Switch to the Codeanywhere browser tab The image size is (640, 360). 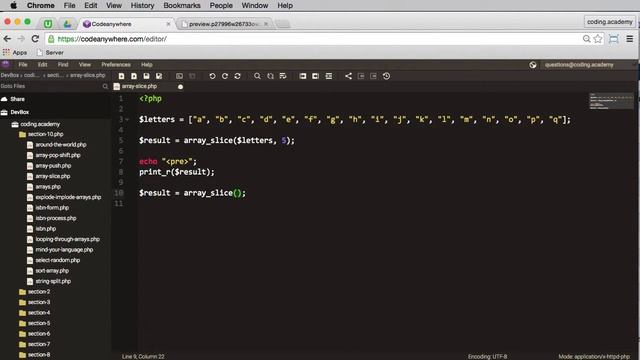pos(125,24)
